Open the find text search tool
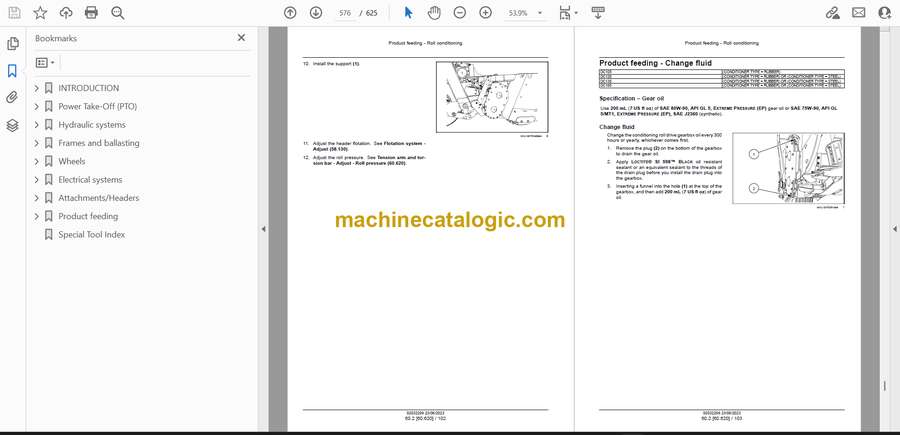900x435 pixels. pos(118,13)
